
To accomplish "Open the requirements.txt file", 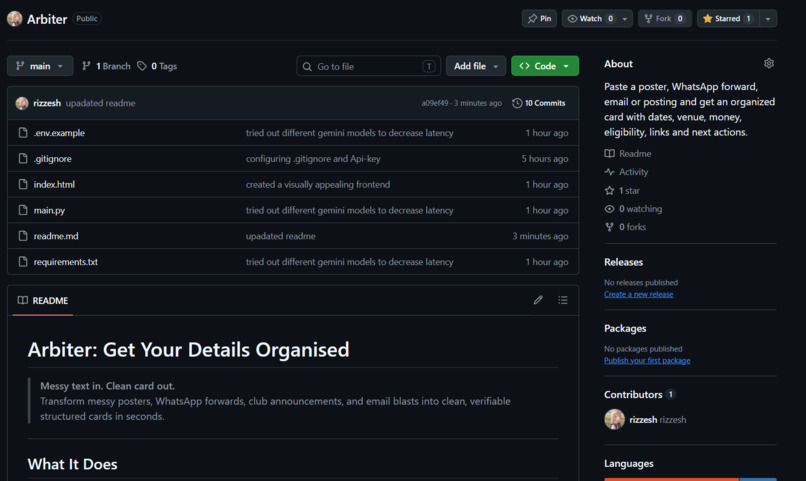I will click(66, 262).
